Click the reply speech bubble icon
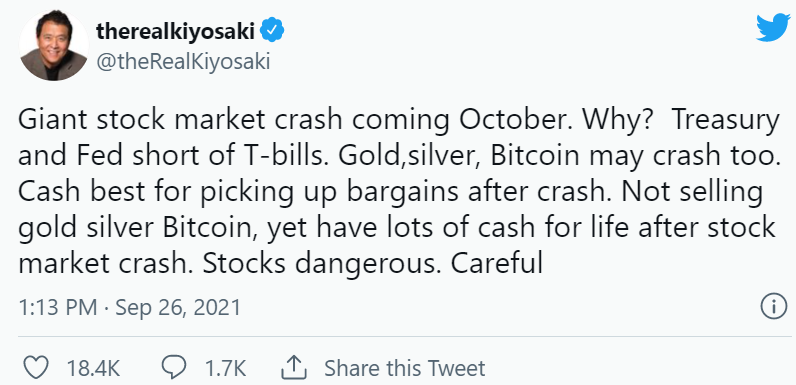The height and width of the screenshot is (385, 796). pyautogui.click(x=174, y=367)
